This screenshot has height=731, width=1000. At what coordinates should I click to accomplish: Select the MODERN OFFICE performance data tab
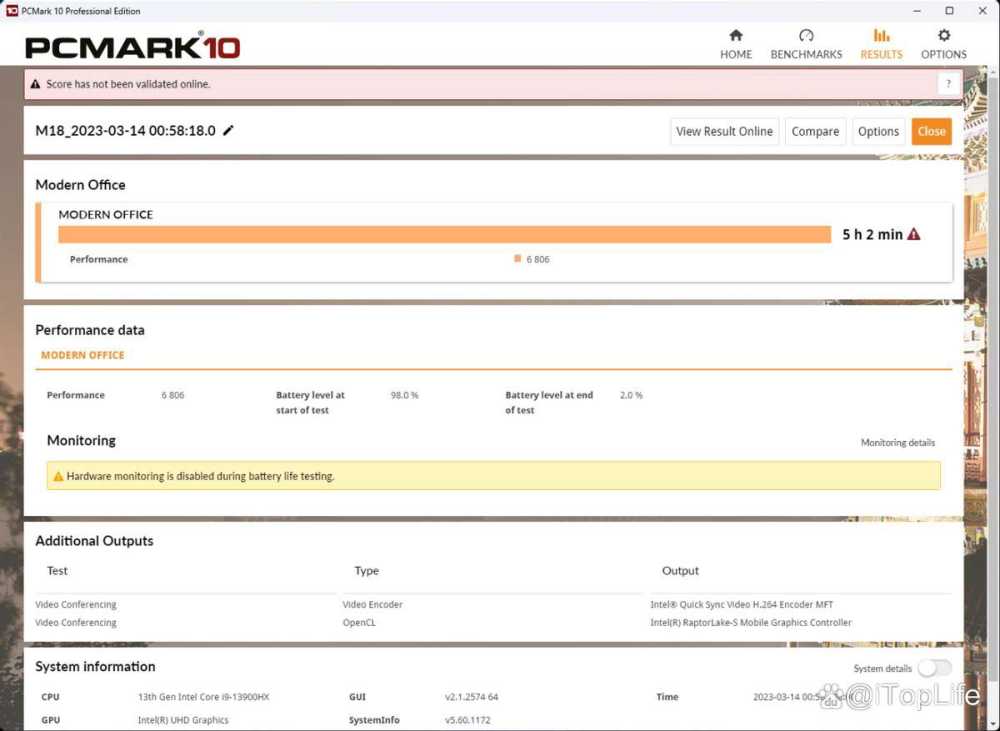82,355
